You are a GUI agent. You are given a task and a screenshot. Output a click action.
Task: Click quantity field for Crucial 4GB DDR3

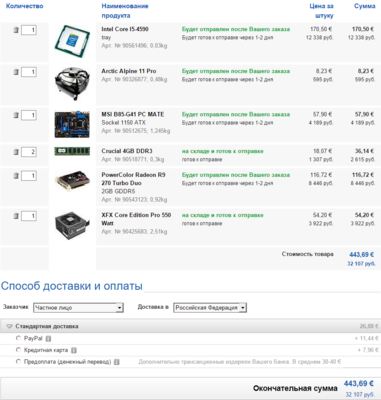coord(29,152)
